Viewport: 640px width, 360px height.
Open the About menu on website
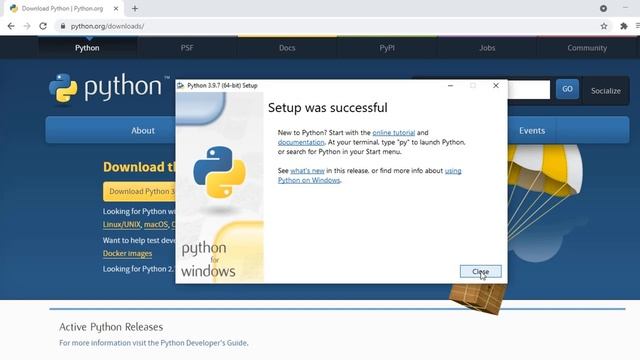tap(143, 131)
